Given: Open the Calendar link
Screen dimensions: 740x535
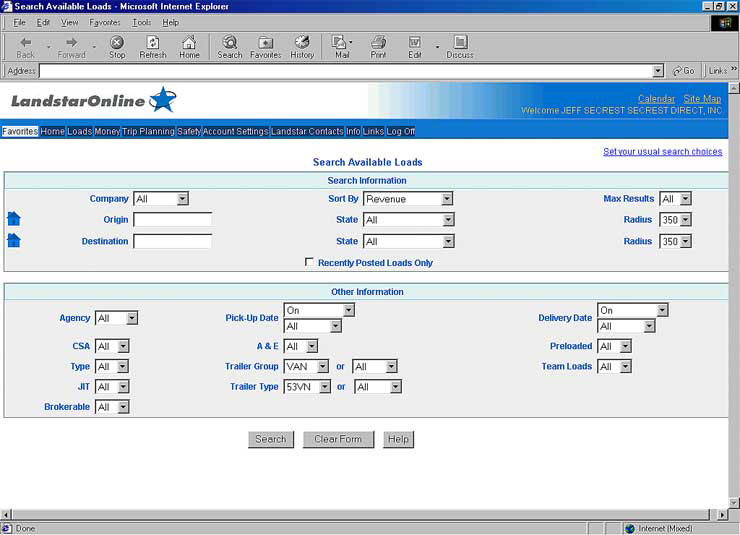Looking at the screenshot, I should tap(656, 99).
